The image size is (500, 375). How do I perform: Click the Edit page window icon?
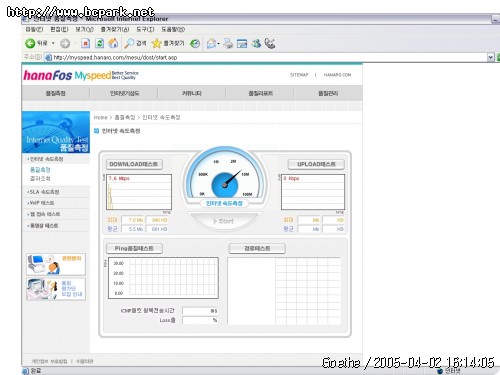242,43
